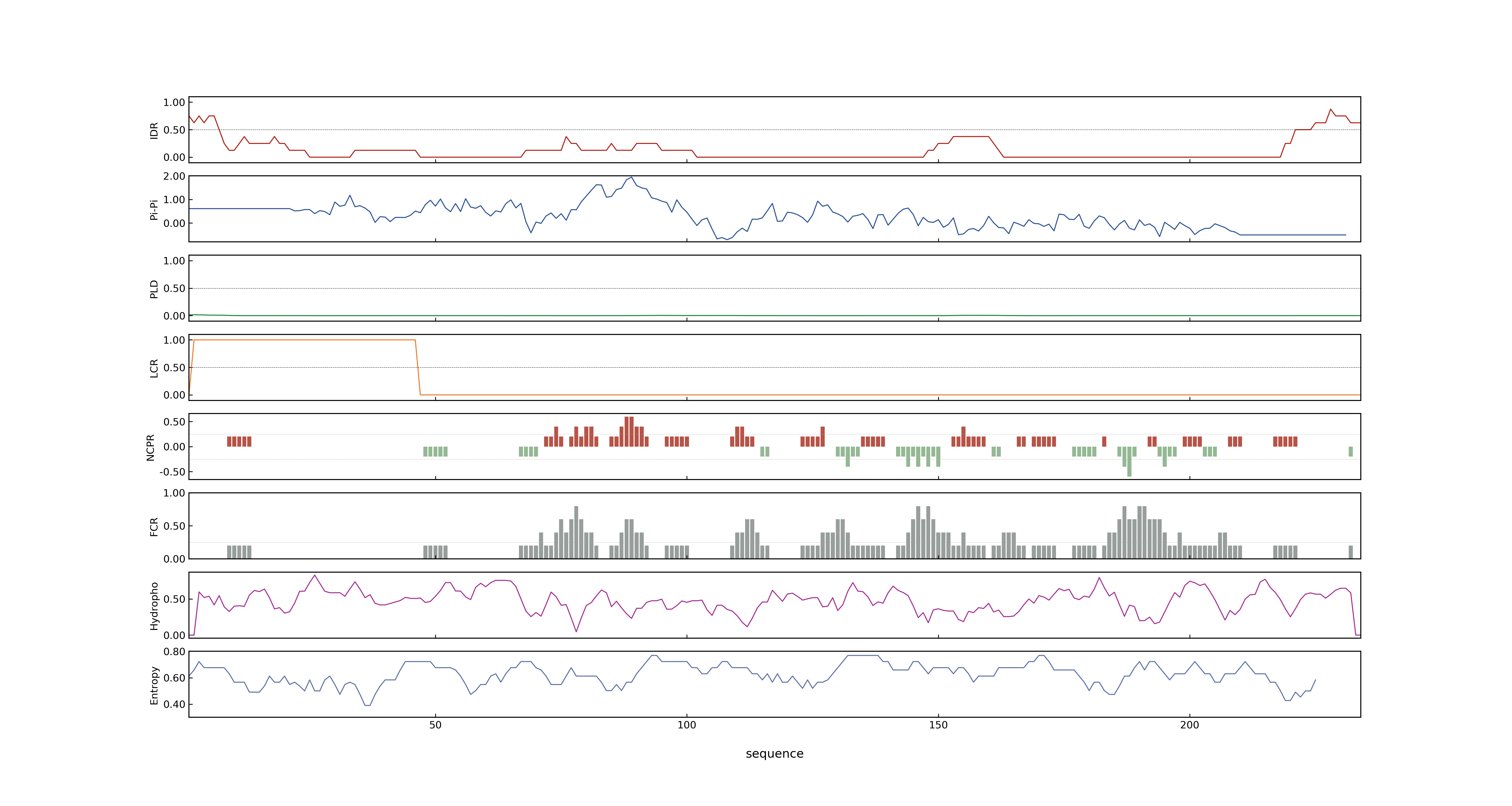Click the Entropy axis label
This screenshot has width=1512, height=806.
tap(154, 685)
